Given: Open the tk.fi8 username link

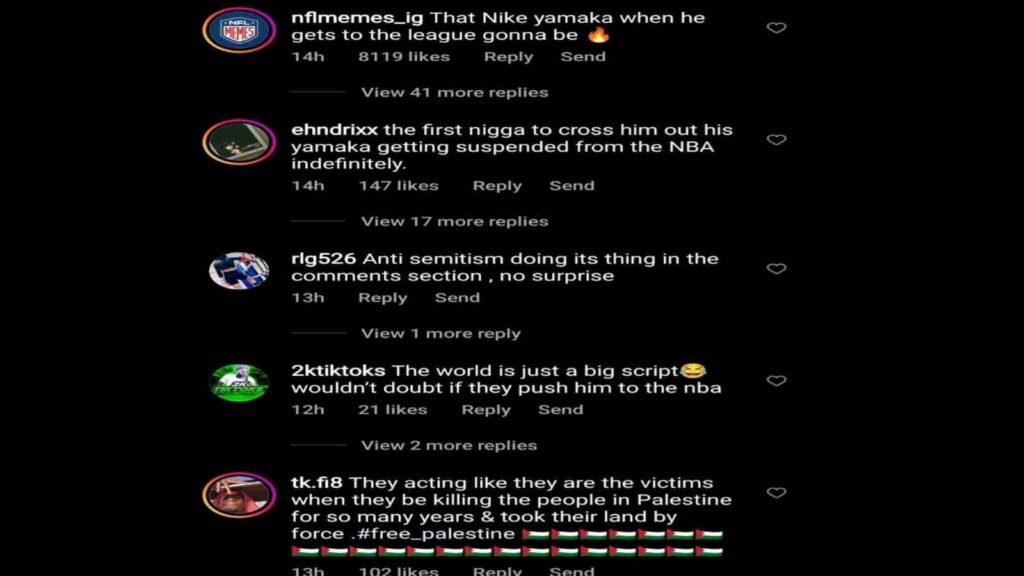Looking at the screenshot, I should [x=316, y=483].
